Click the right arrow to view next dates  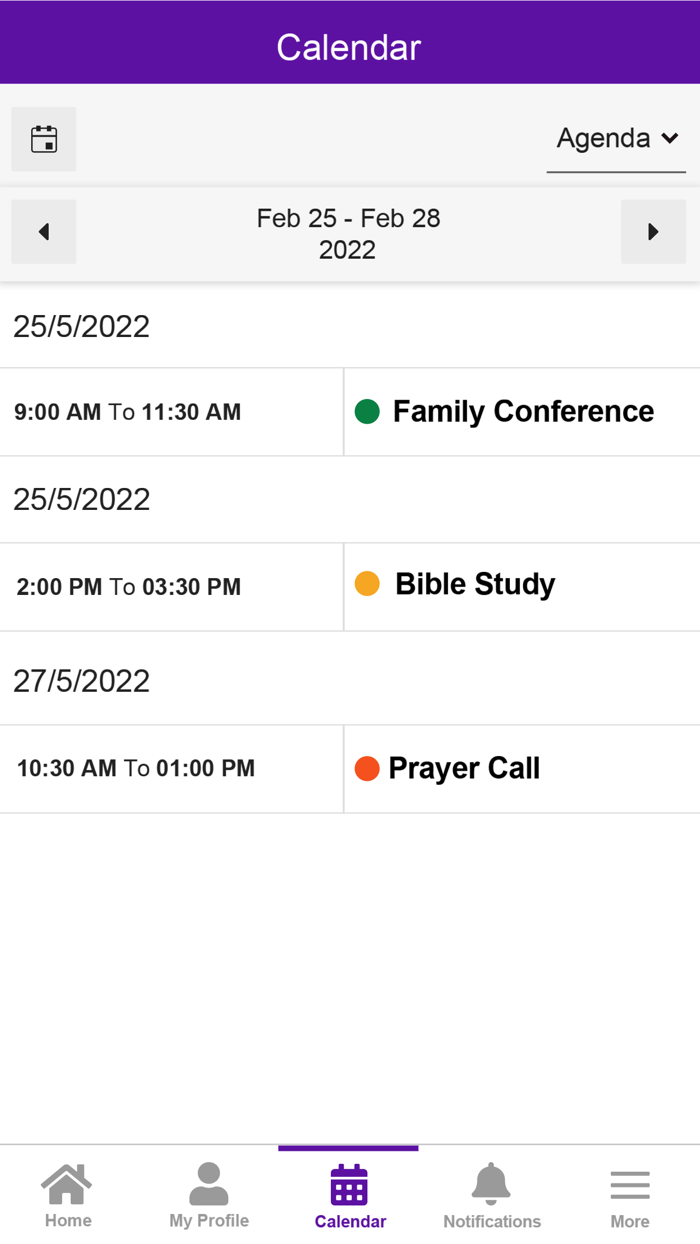(653, 231)
